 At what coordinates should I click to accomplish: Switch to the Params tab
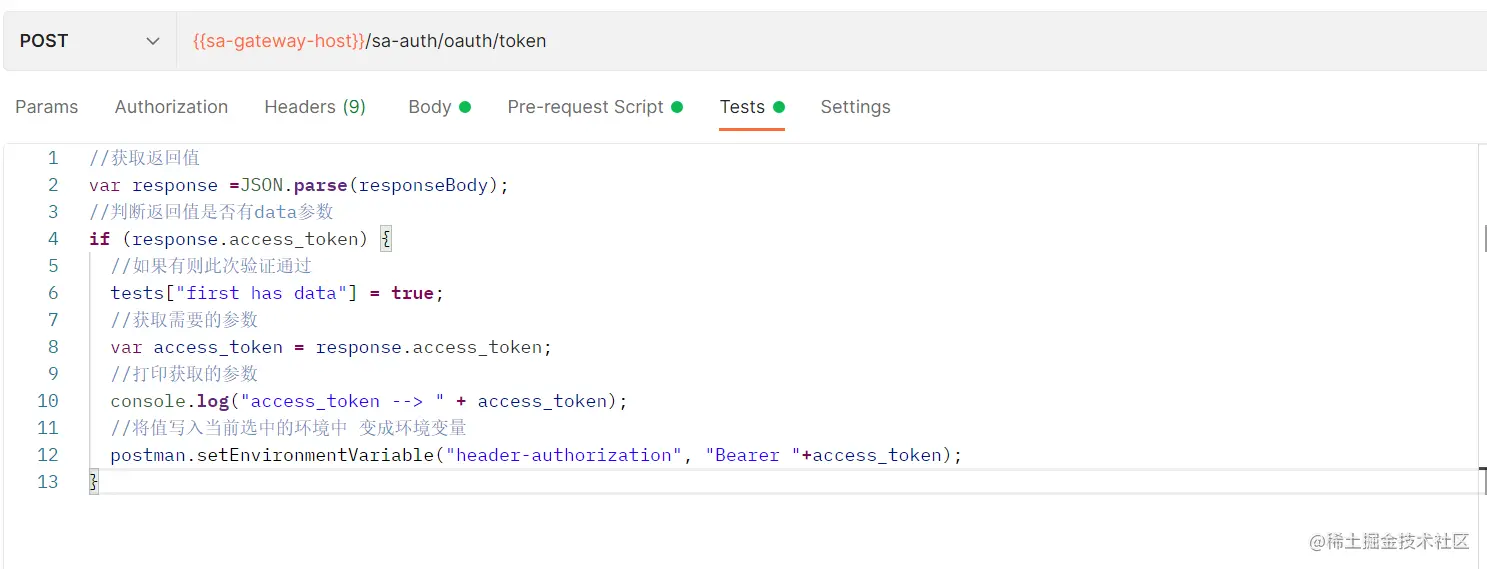[x=47, y=107]
